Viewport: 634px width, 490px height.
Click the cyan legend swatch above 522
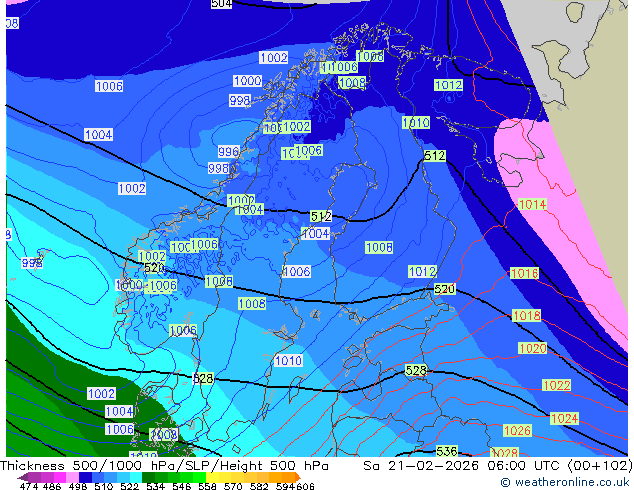136,477
